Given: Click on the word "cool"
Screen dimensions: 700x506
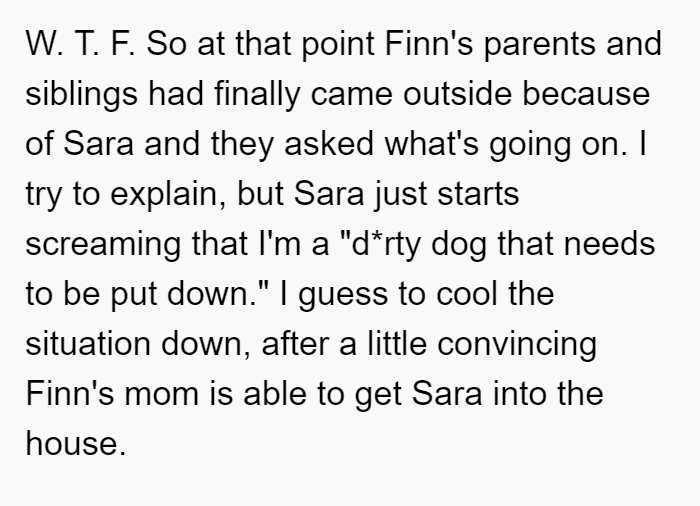Looking at the screenshot, I should [467, 294].
